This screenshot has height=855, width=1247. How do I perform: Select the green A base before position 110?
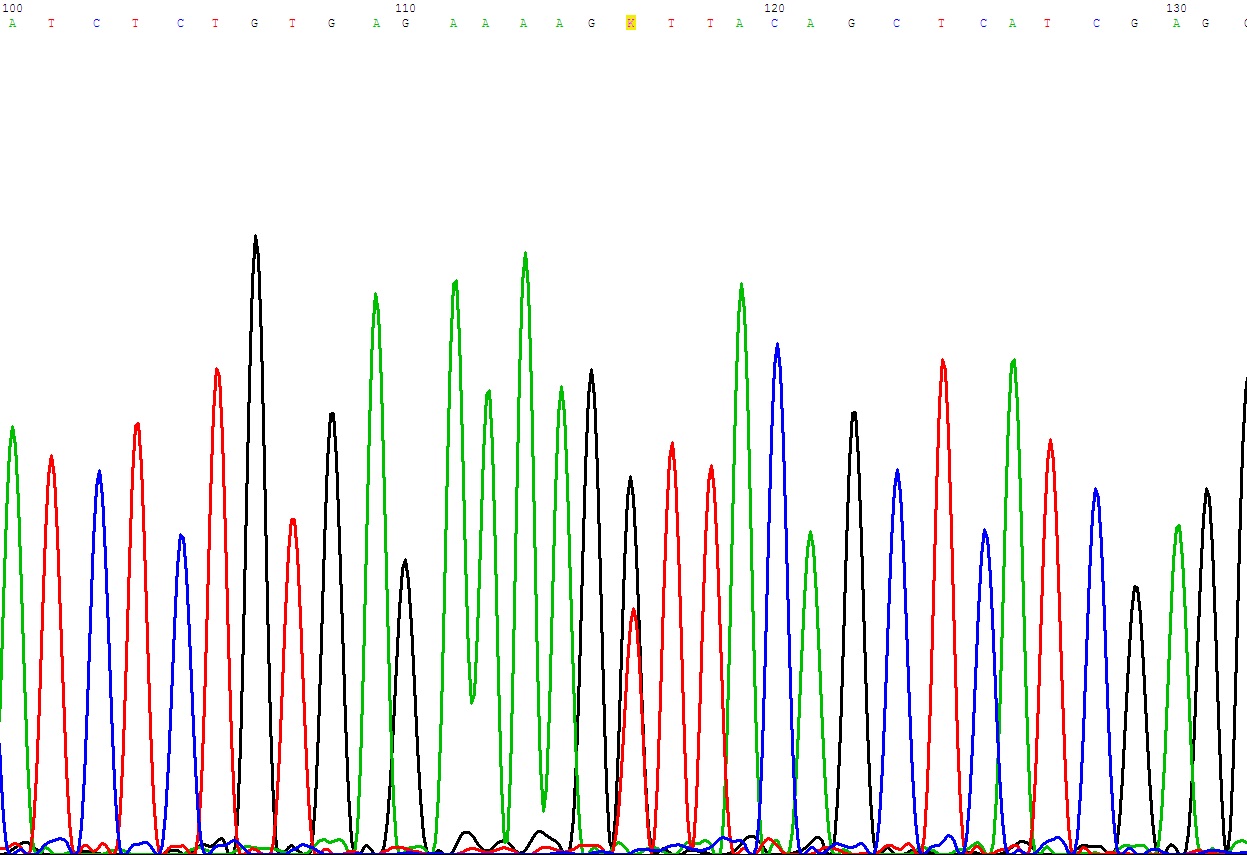tap(376, 23)
